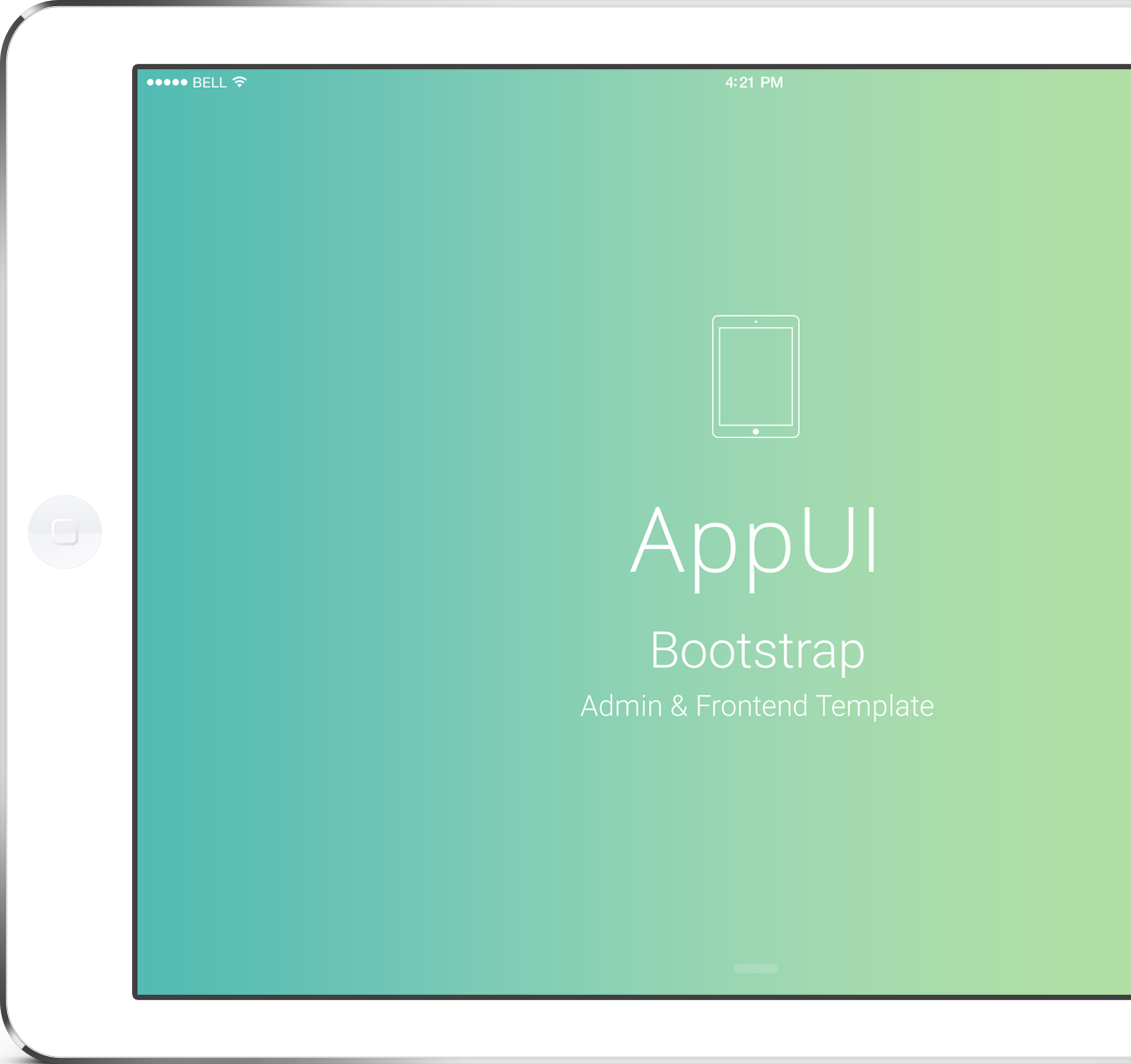Screen dimensions: 1131x1064
Task: Tap PM in the status bar clock
Action: [x=772, y=82]
